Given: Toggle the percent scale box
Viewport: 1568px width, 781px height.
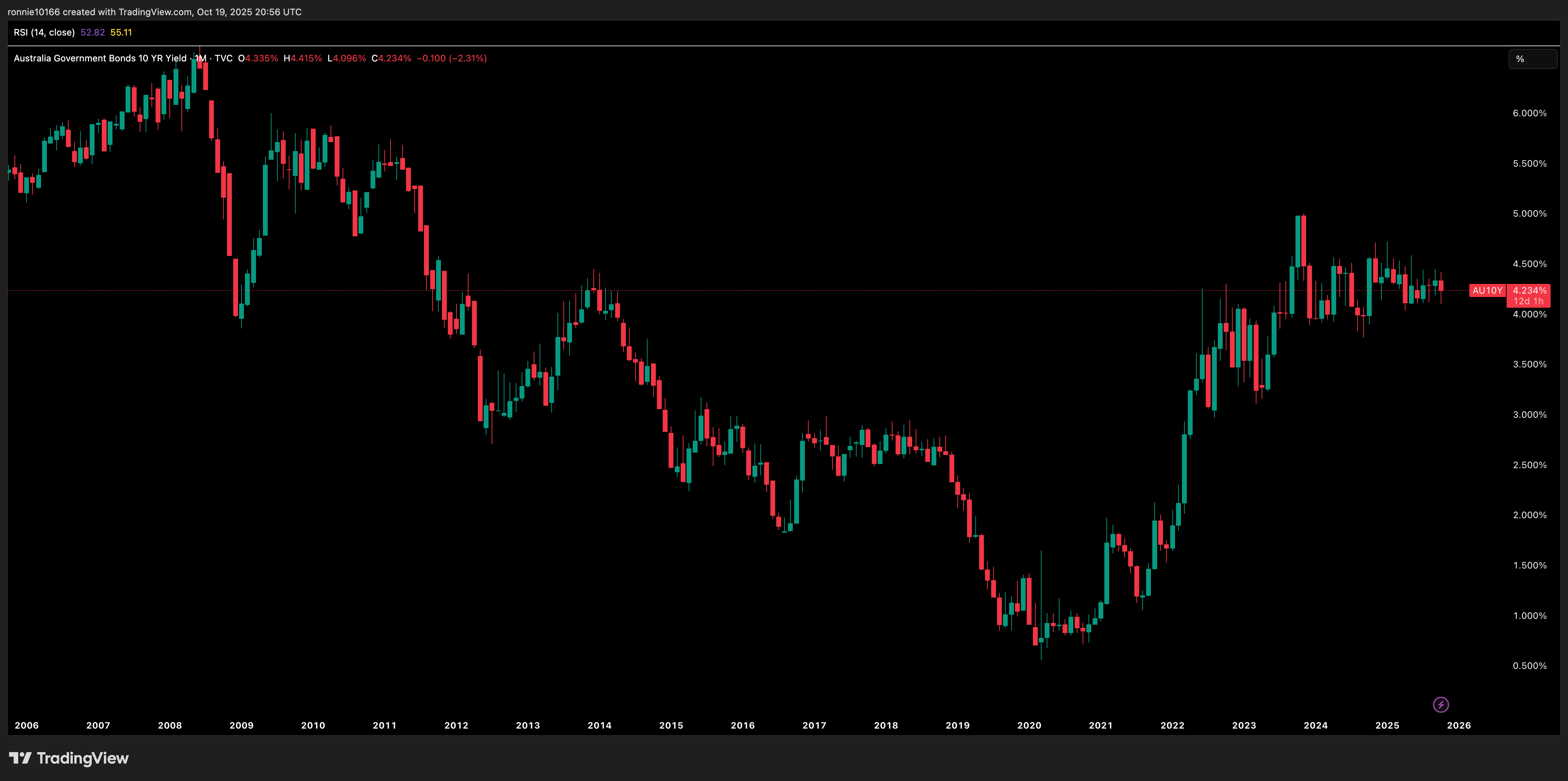Looking at the screenshot, I should point(1532,59).
